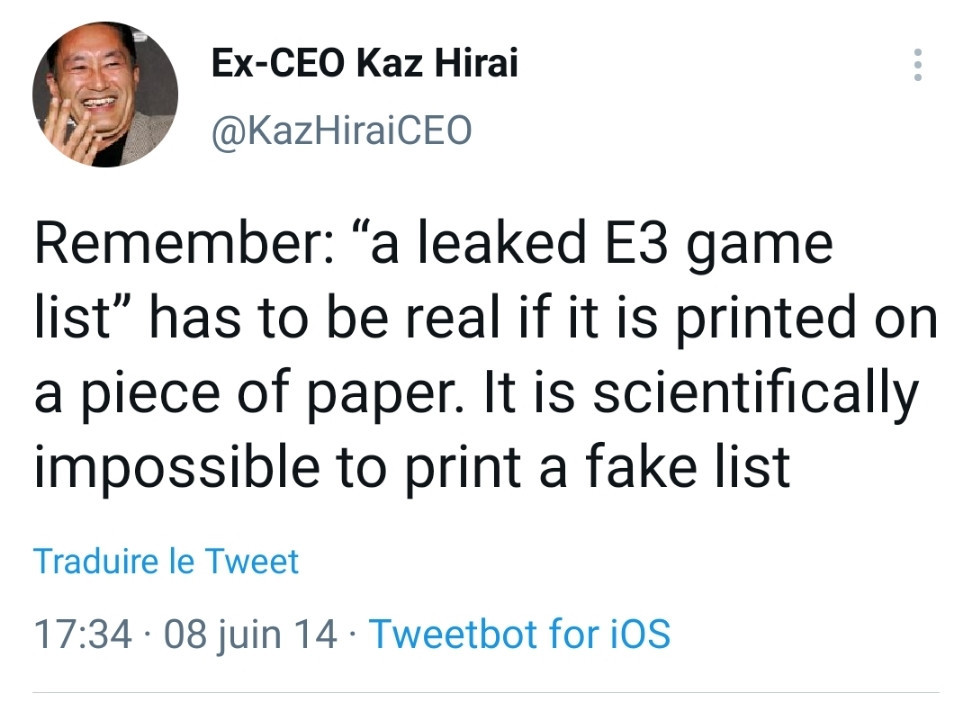This screenshot has height=701, width=971.
Task: Open the three-dot more options menu
Action: [917, 65]
